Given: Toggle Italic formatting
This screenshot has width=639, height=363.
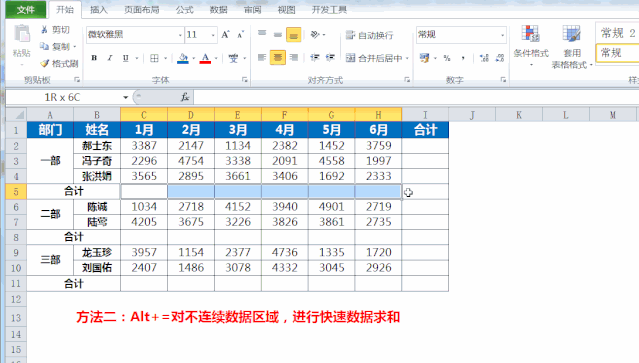Looking at the screenshot, I should coord(110,58).
